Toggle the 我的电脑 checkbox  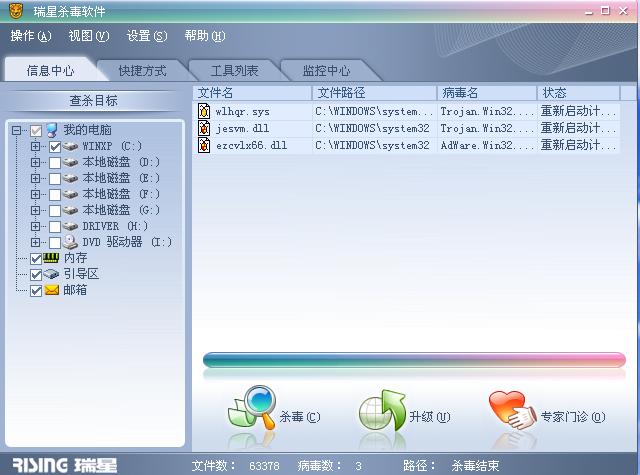point(36,131)
